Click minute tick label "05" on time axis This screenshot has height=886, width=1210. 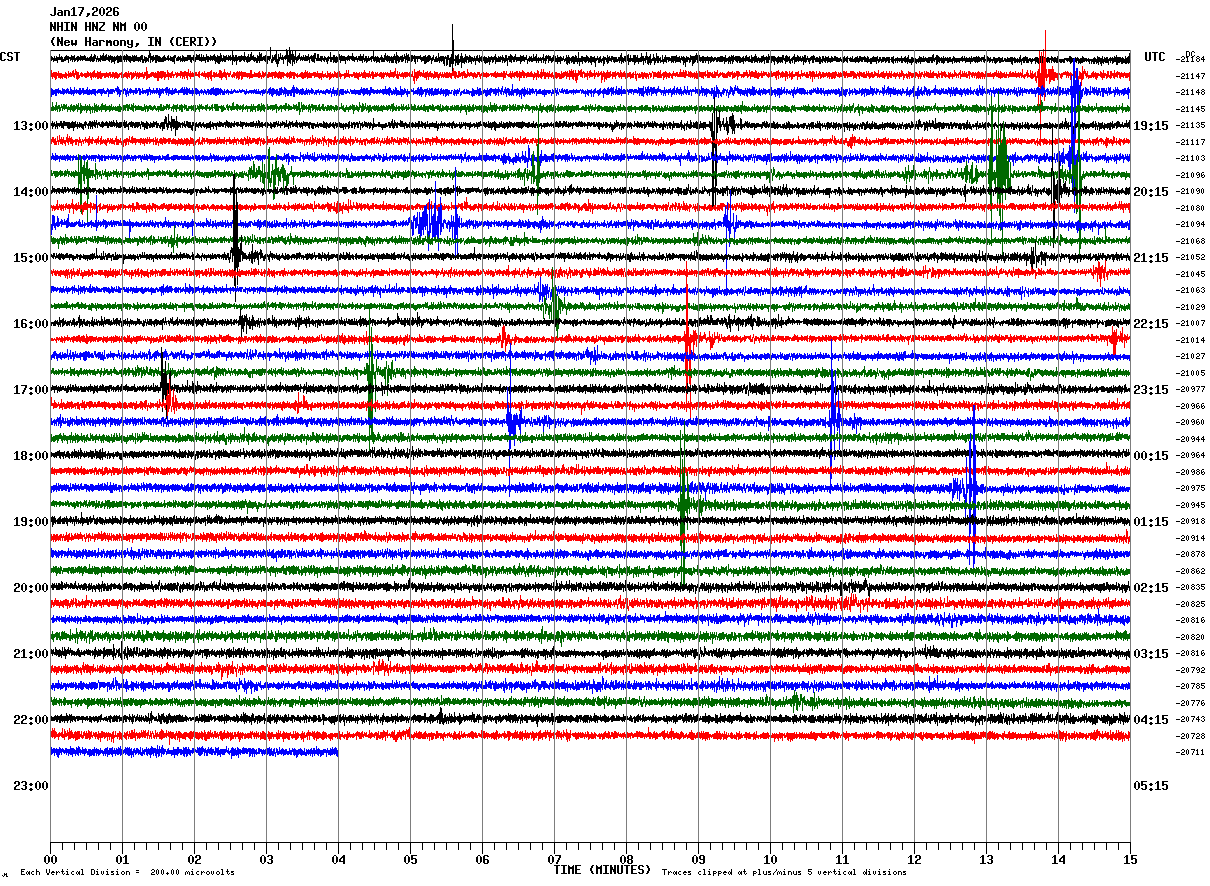coord(411,859)
